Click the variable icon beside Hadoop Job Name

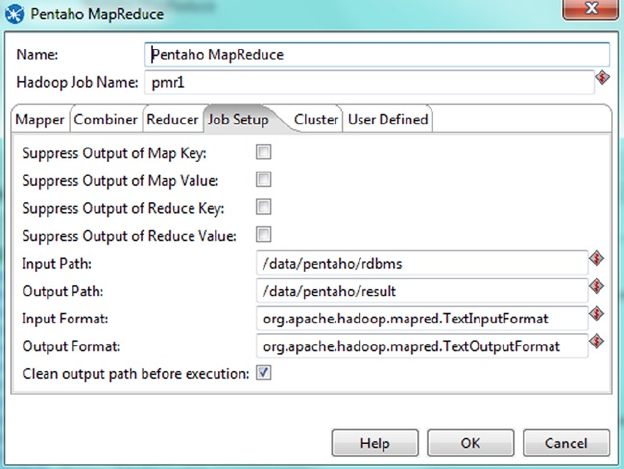602,77
